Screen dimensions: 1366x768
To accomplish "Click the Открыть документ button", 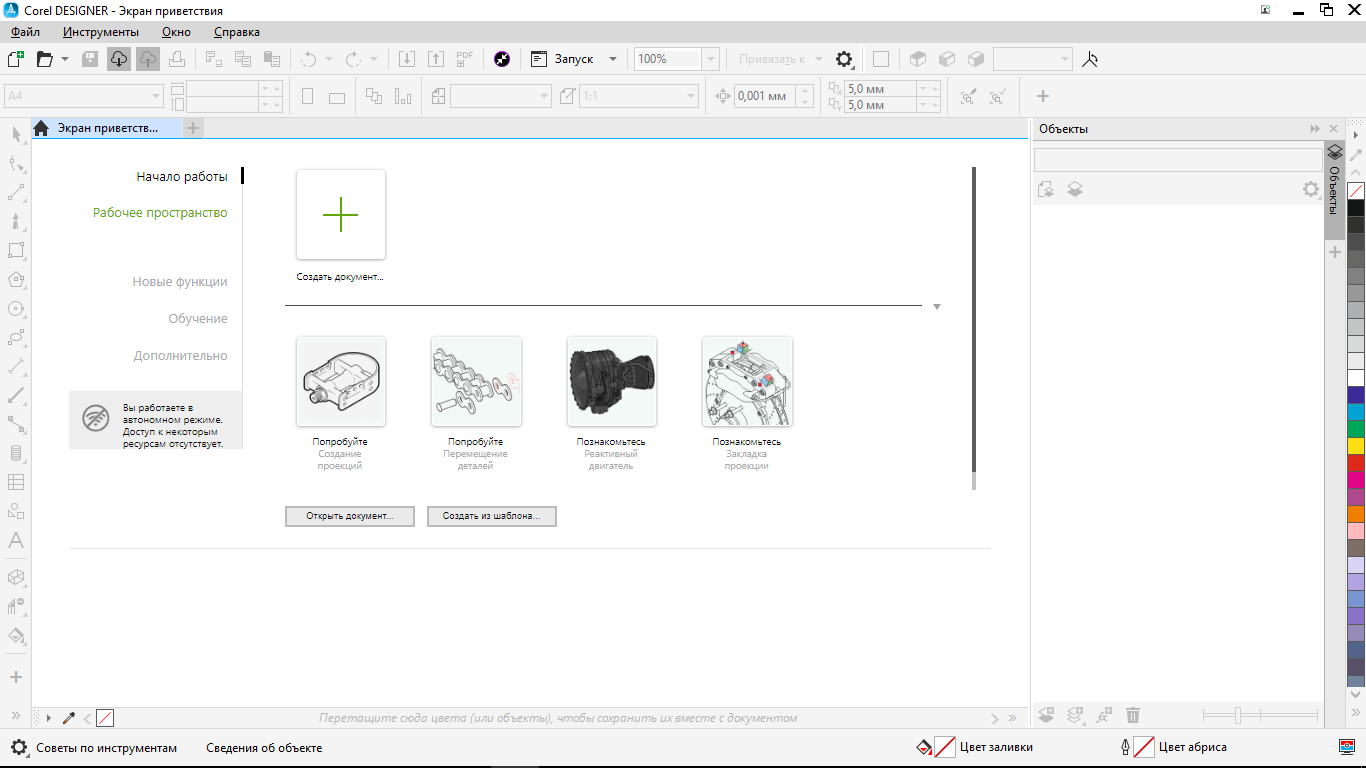I will tap(350, 516).
